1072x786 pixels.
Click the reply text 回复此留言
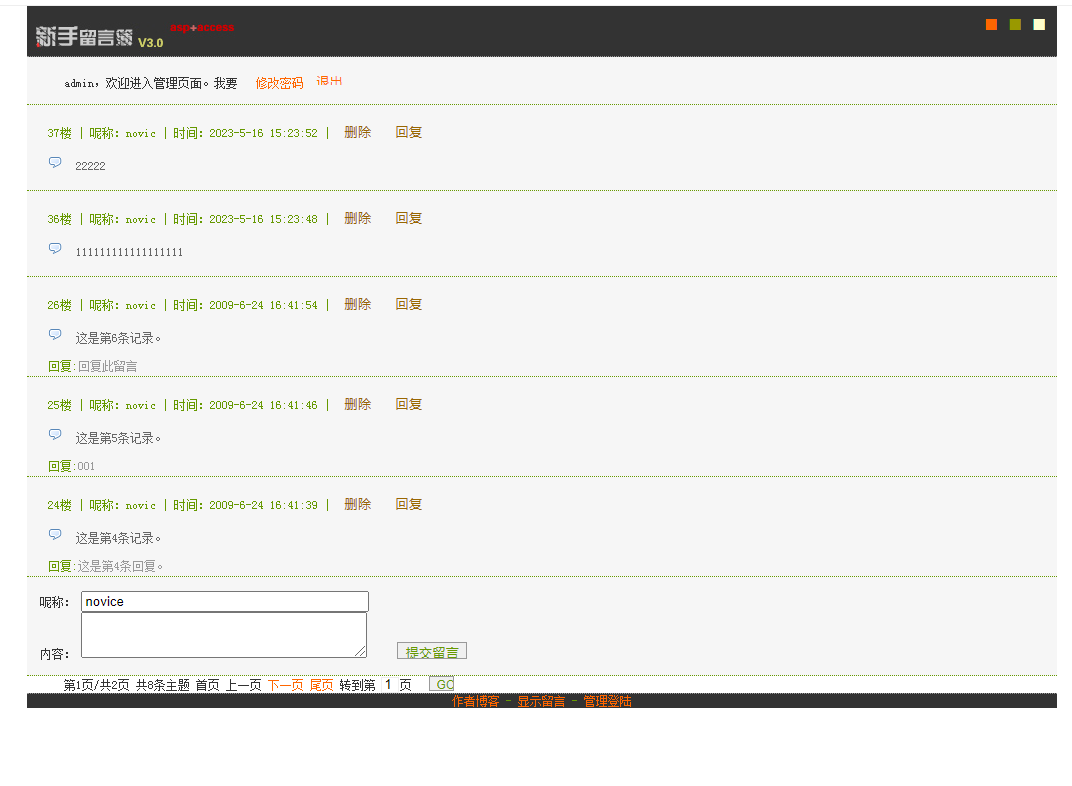click(107, 366)
